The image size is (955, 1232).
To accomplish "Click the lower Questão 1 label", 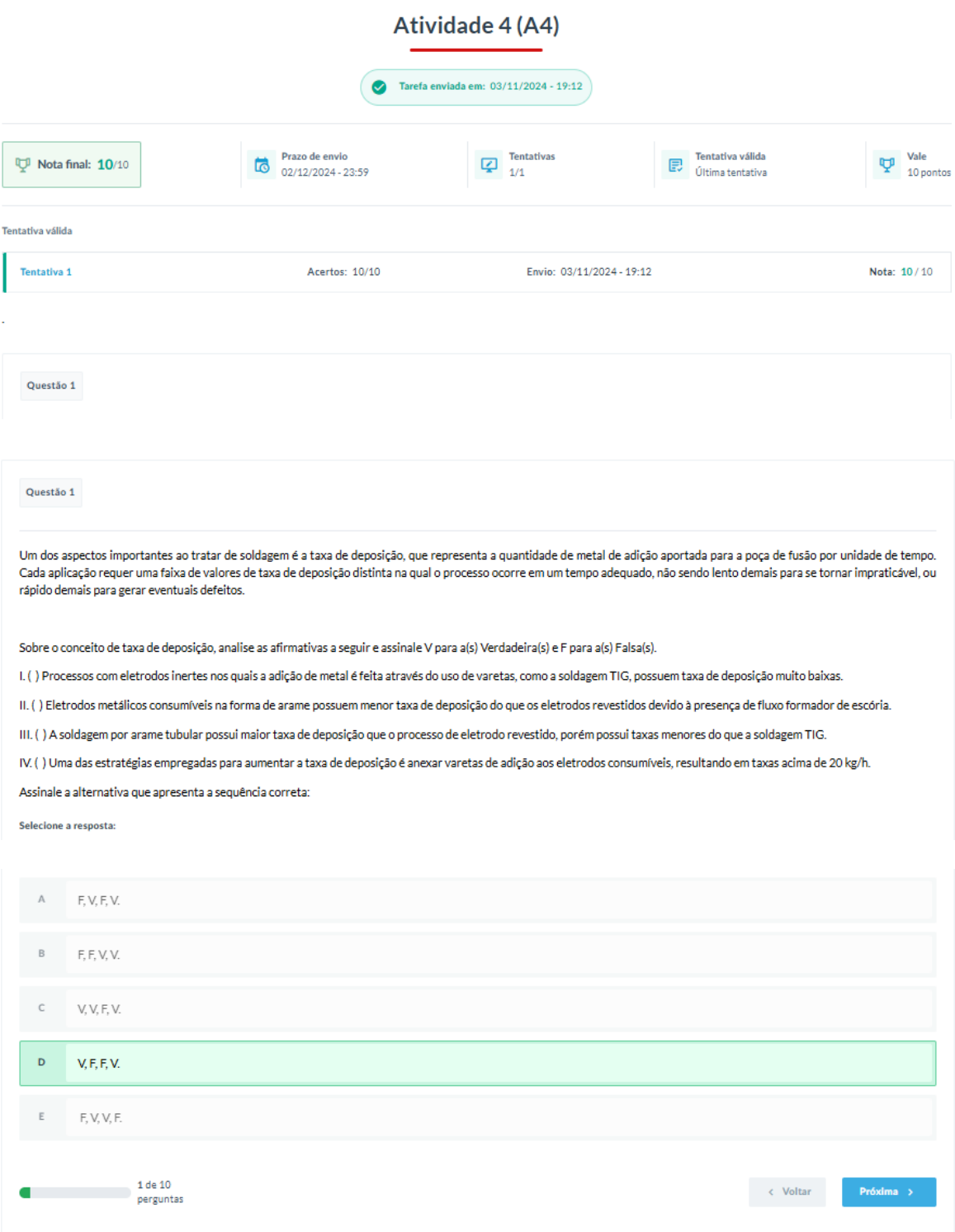I will 50,493.
